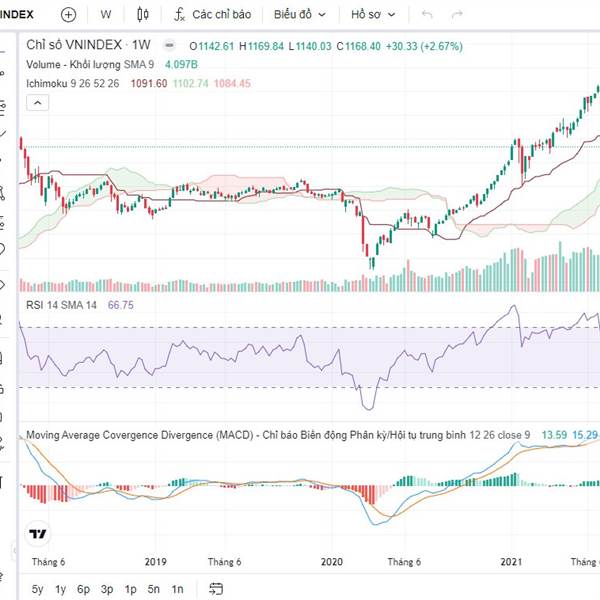
Task: Click the fx indicators icon
Action: pyautogui.click(x=179, y=15)
